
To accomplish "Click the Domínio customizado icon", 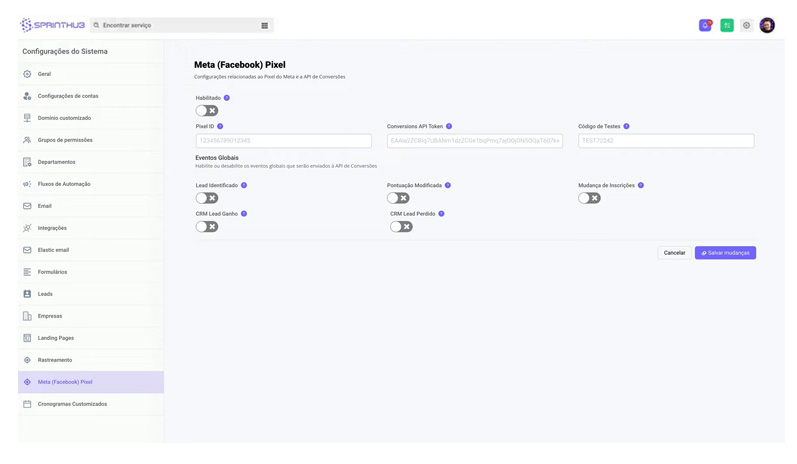I will 27,118.
